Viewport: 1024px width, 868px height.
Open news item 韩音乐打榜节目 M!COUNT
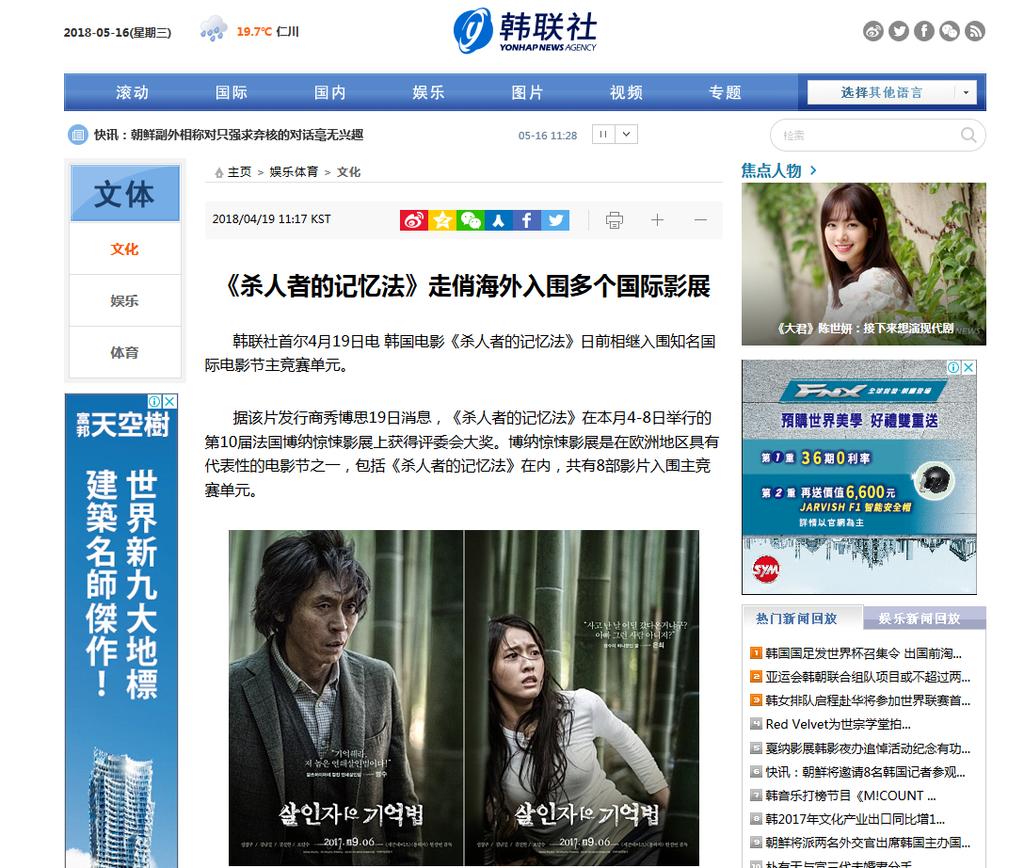[x=850, y=796]
